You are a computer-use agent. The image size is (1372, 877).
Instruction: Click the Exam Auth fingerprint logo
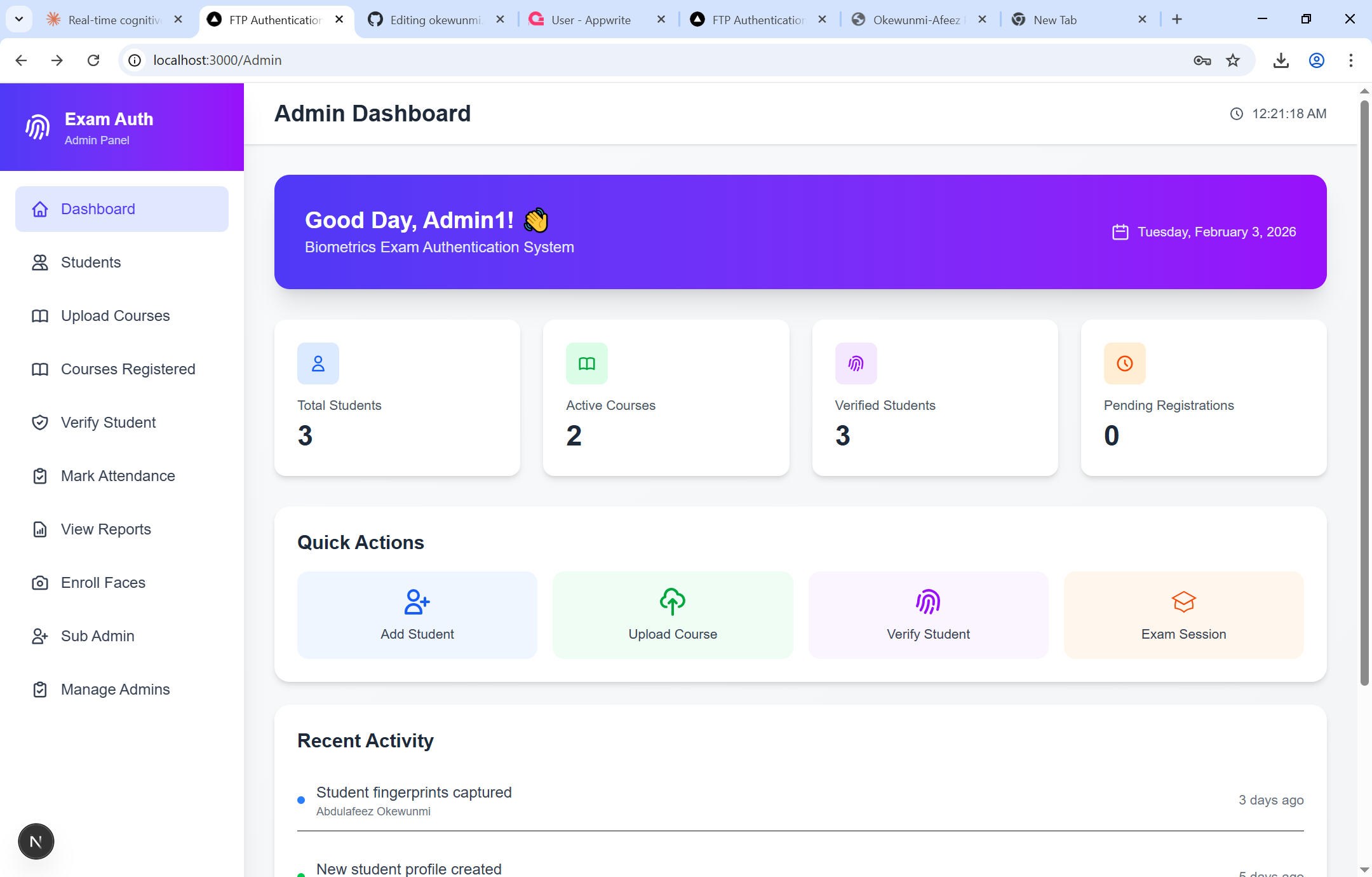click(37, 127)
